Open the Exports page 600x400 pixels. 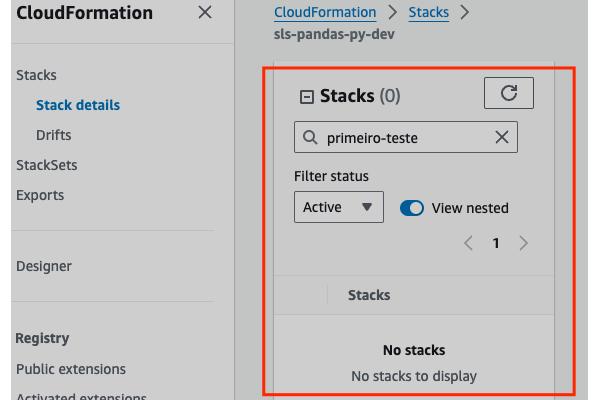click(x=40, y=195)
